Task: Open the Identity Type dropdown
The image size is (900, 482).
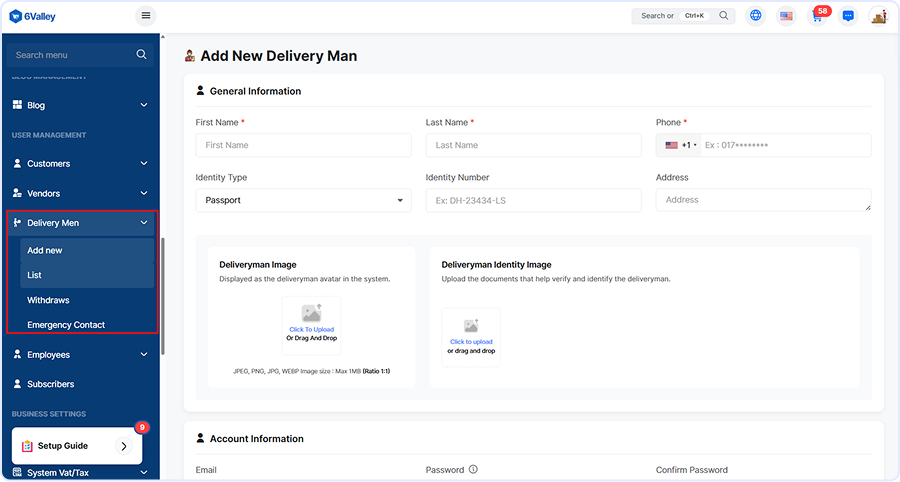Action: tap(303, 200)
